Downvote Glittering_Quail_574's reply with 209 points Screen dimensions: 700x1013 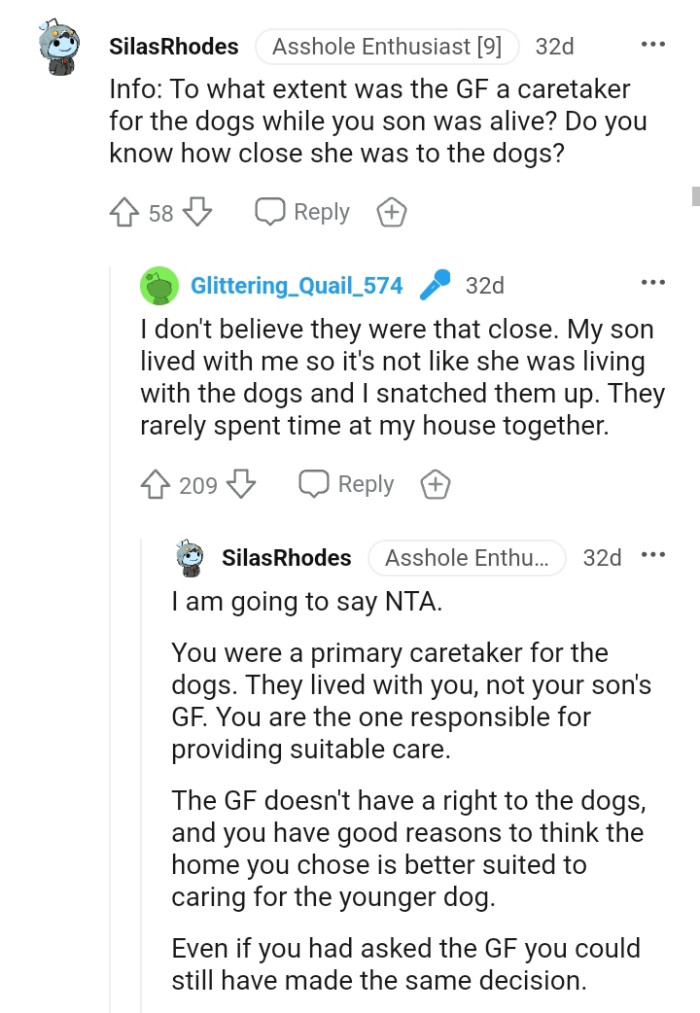[241, 485]
